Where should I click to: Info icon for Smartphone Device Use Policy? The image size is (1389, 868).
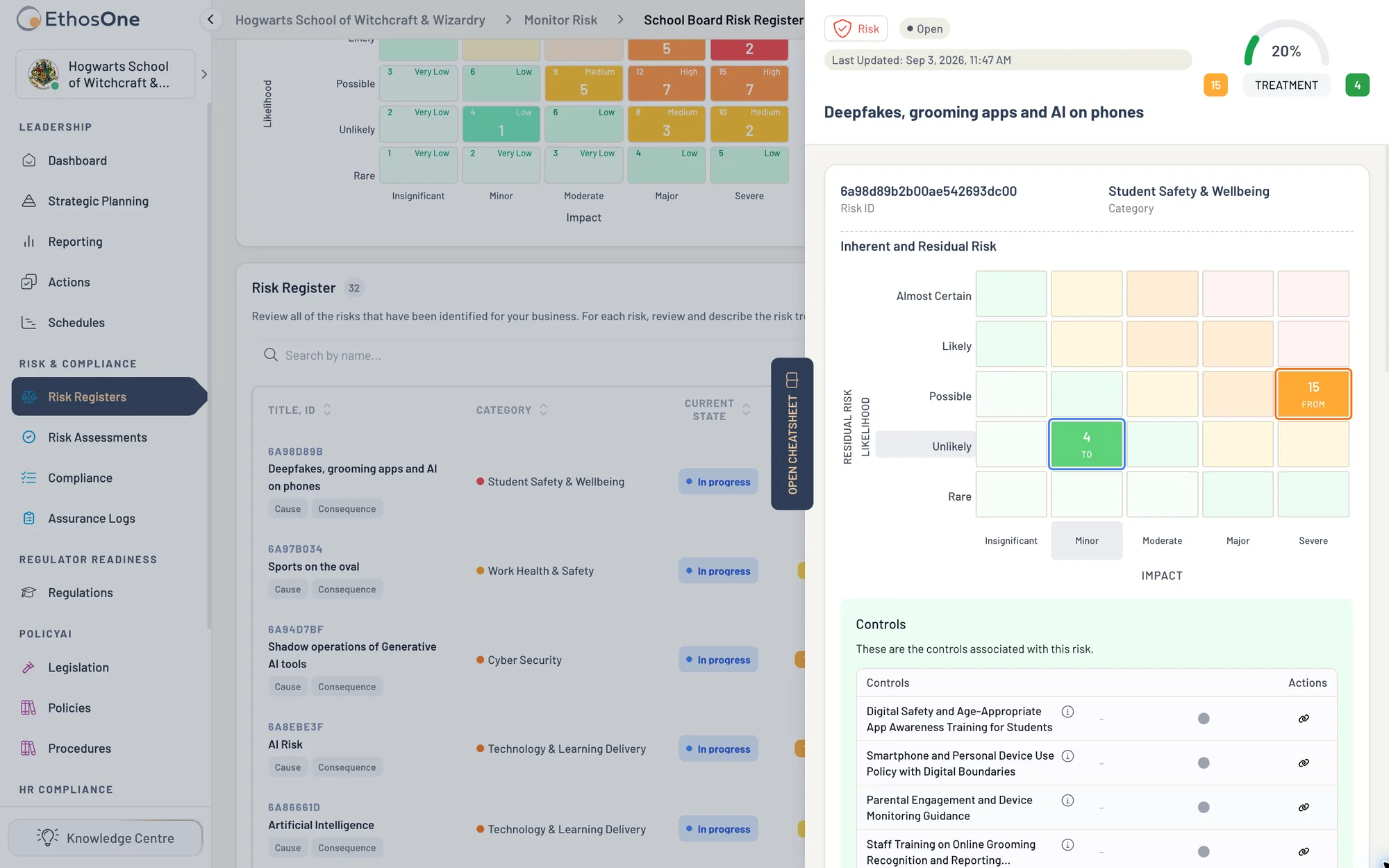[x=1067, y=756]
